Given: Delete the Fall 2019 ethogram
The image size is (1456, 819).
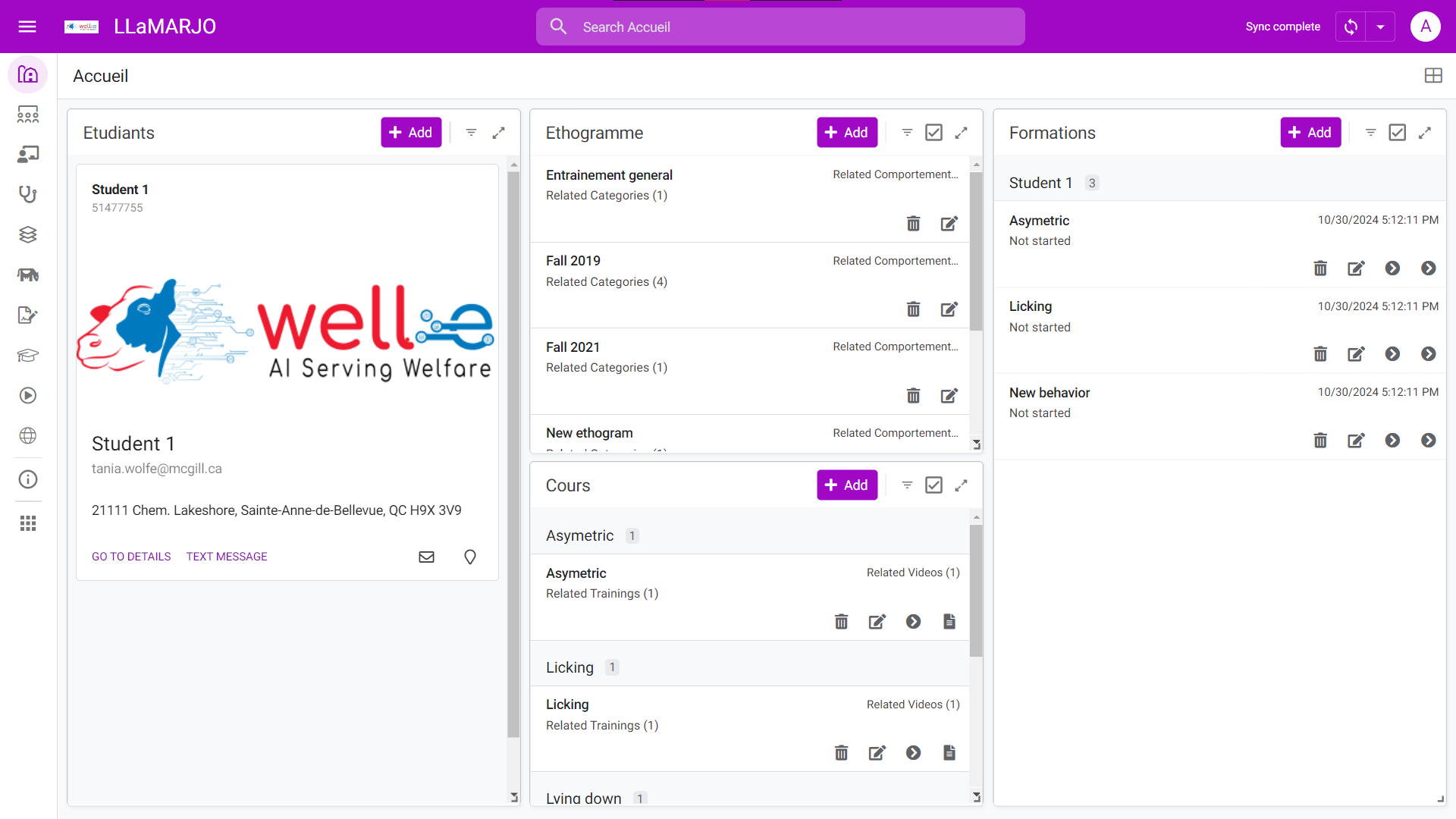Looking at the screenshot, I should coord(913,309).
